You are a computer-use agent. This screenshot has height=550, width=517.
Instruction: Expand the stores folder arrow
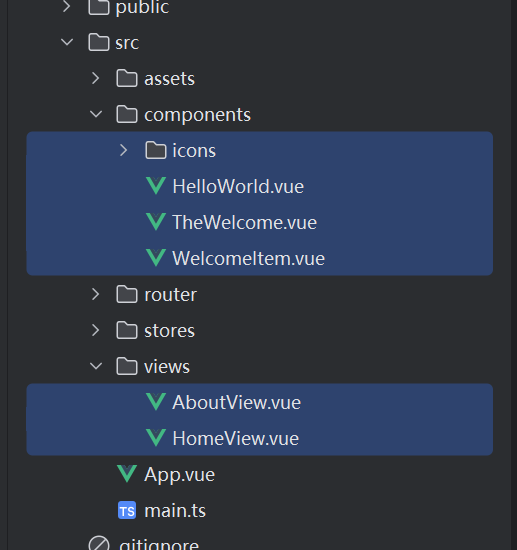(95, 330)
